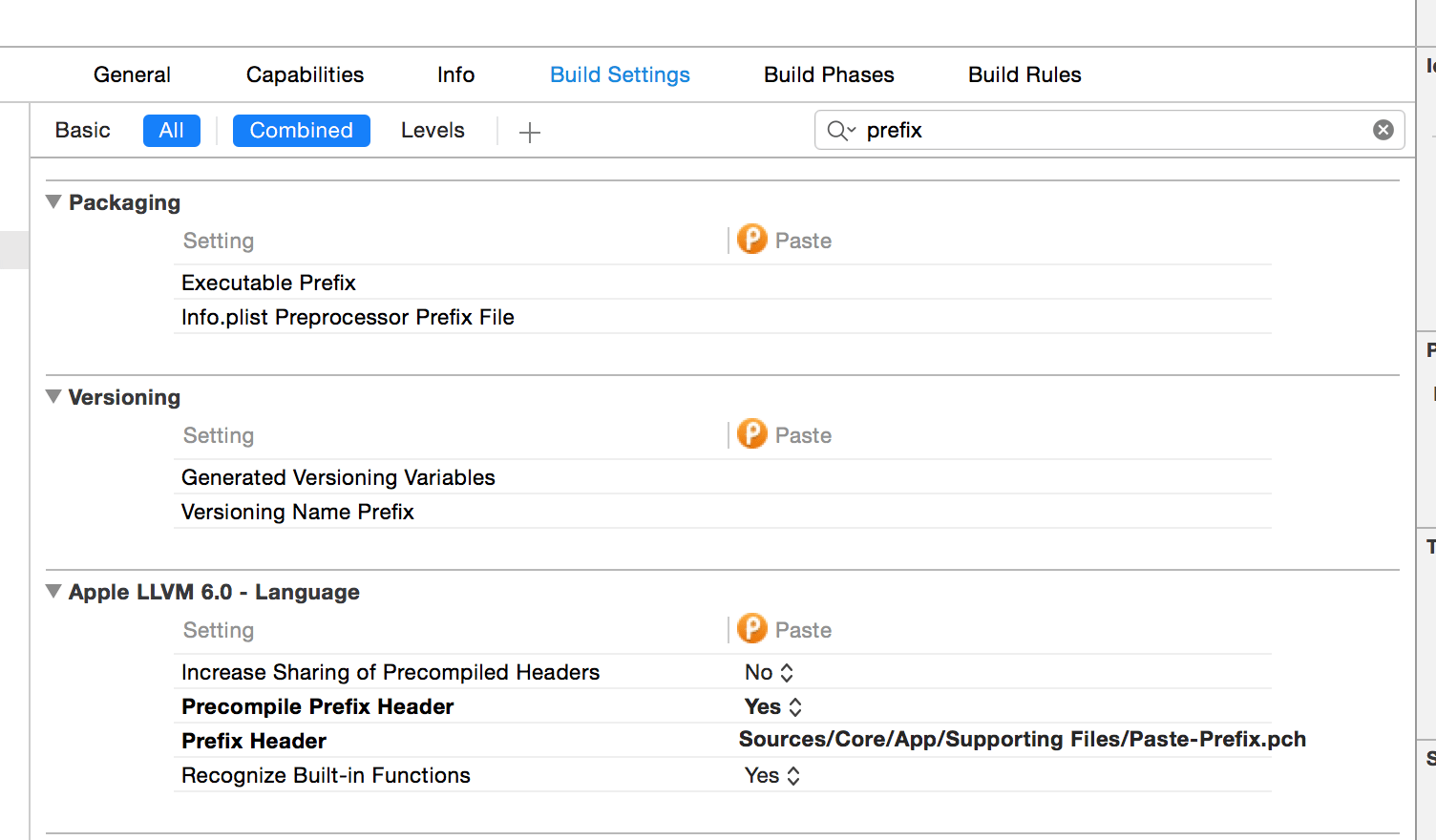Switch to the Levels view
Viewport: 1436px width, 840px height.
pyautogui.click(x=433, y=131)
